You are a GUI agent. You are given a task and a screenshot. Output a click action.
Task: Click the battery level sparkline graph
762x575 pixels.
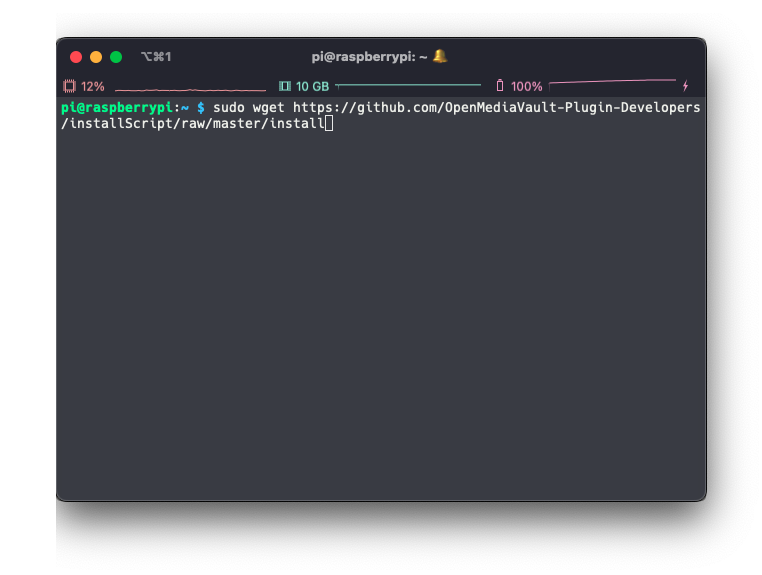[612, 83]
